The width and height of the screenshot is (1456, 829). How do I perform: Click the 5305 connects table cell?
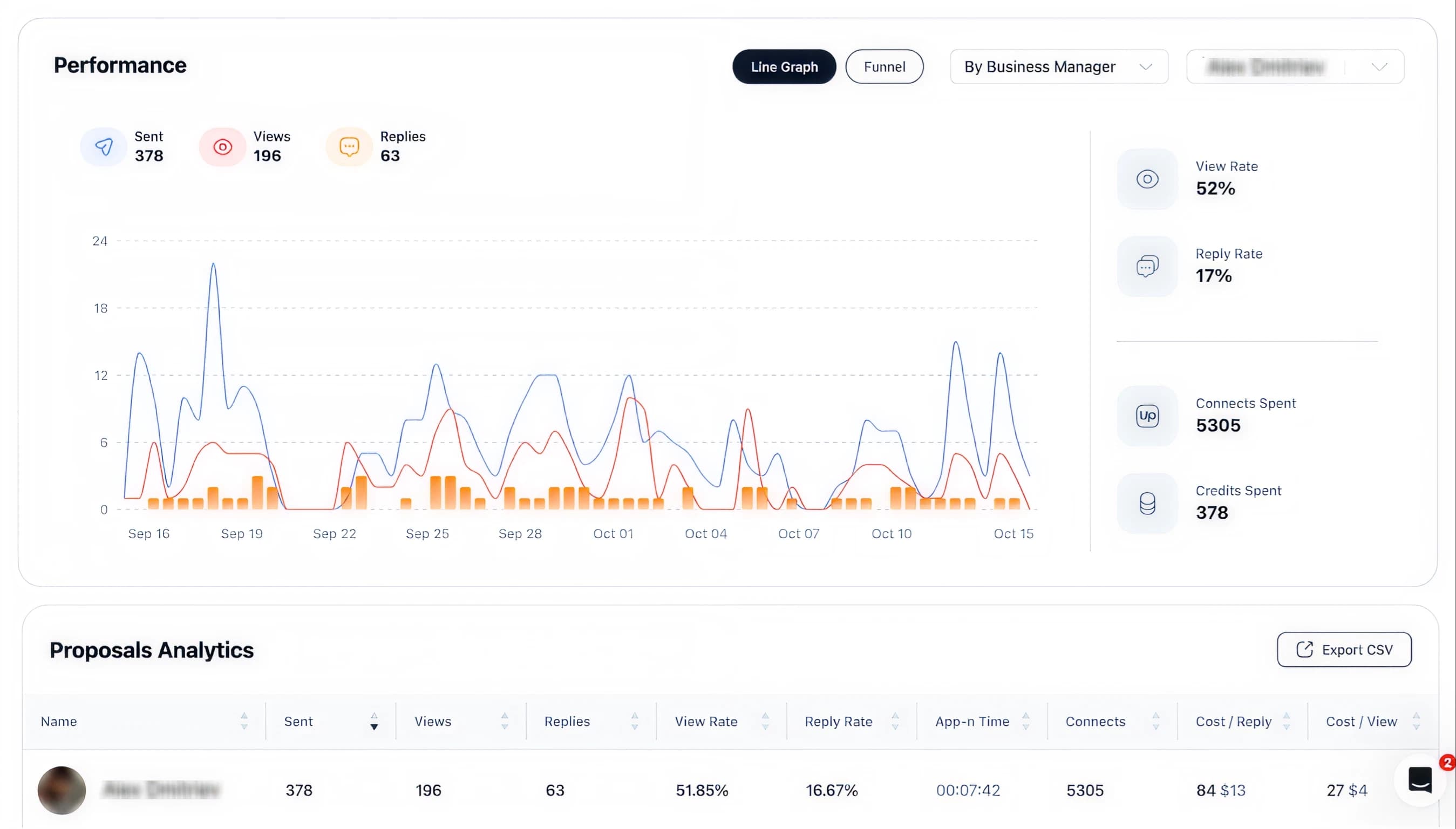pyautogui.click(x=1085, y=790)
